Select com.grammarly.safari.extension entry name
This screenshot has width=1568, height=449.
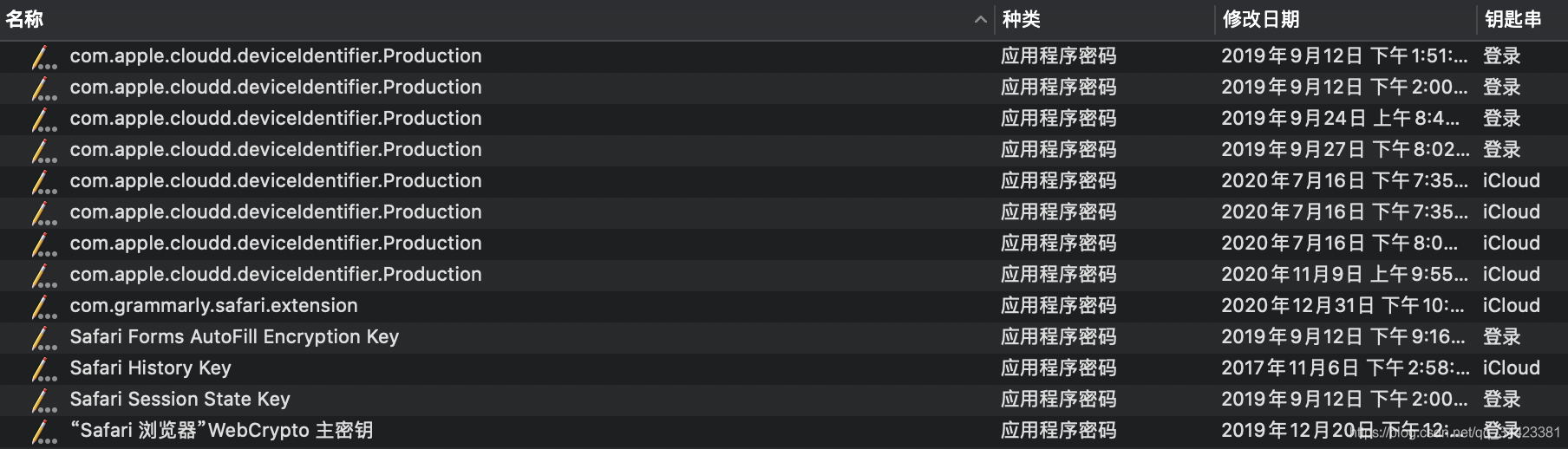pyautogui.click(x=213, y=306)
